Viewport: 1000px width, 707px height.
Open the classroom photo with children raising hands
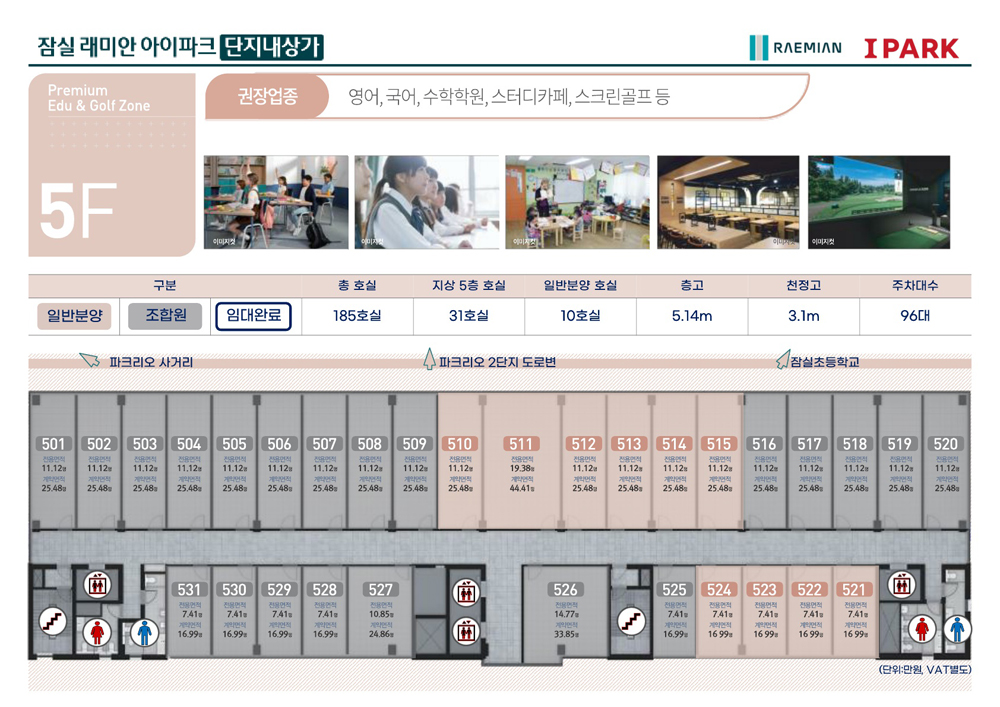276,202
